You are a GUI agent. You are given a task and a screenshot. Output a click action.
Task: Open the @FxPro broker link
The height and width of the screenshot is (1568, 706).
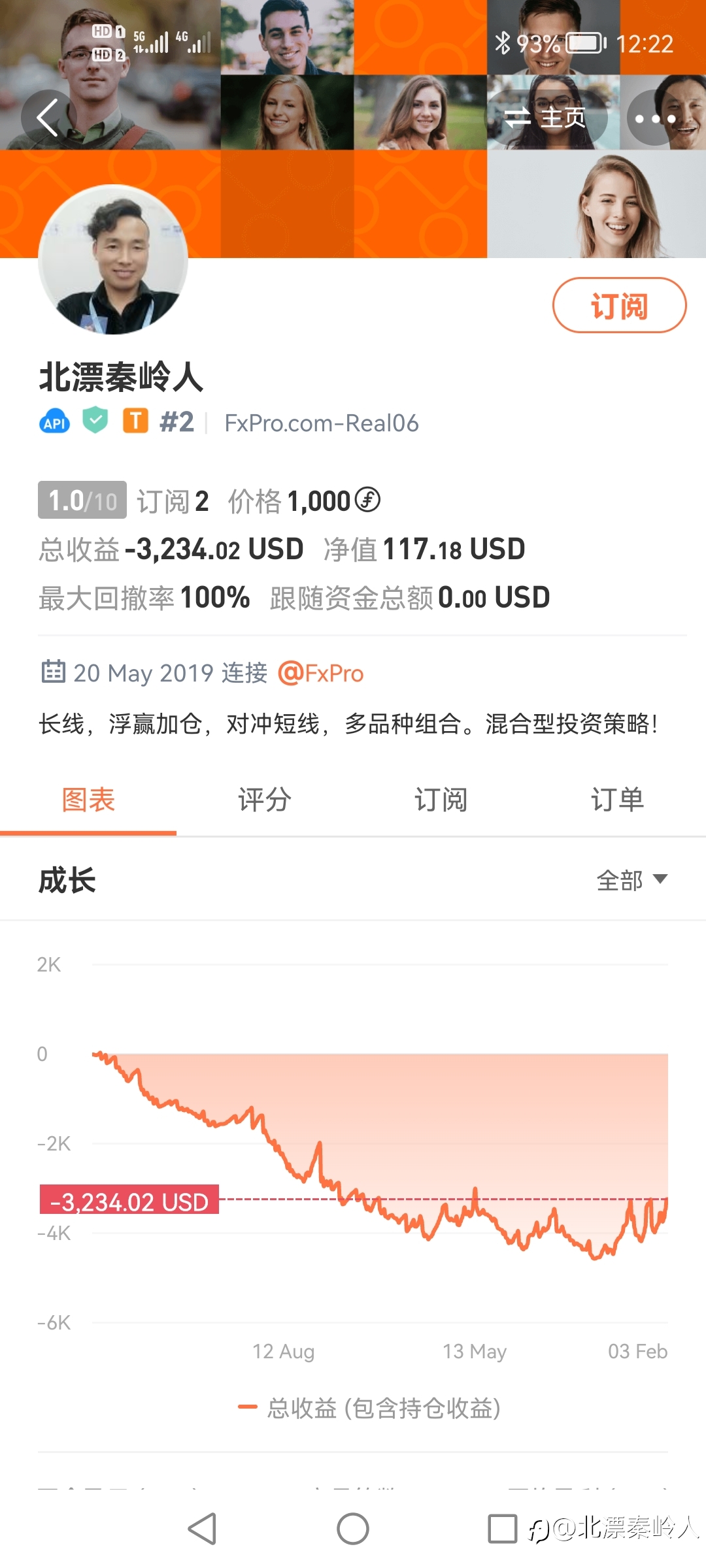click(x=321, y=673)
